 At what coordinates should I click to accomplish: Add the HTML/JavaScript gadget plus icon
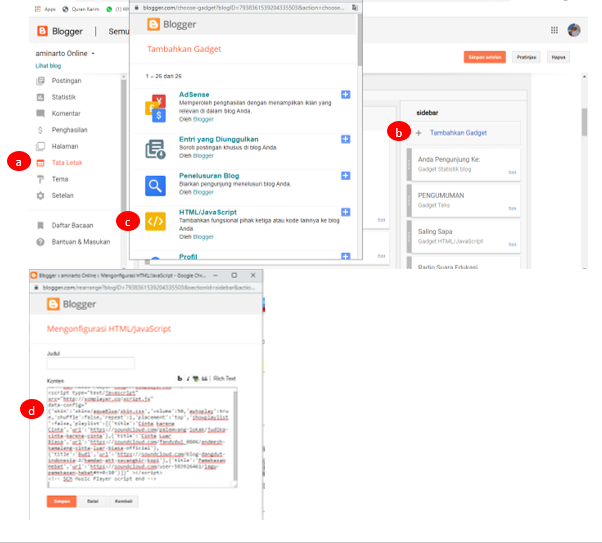coord(346,212)
